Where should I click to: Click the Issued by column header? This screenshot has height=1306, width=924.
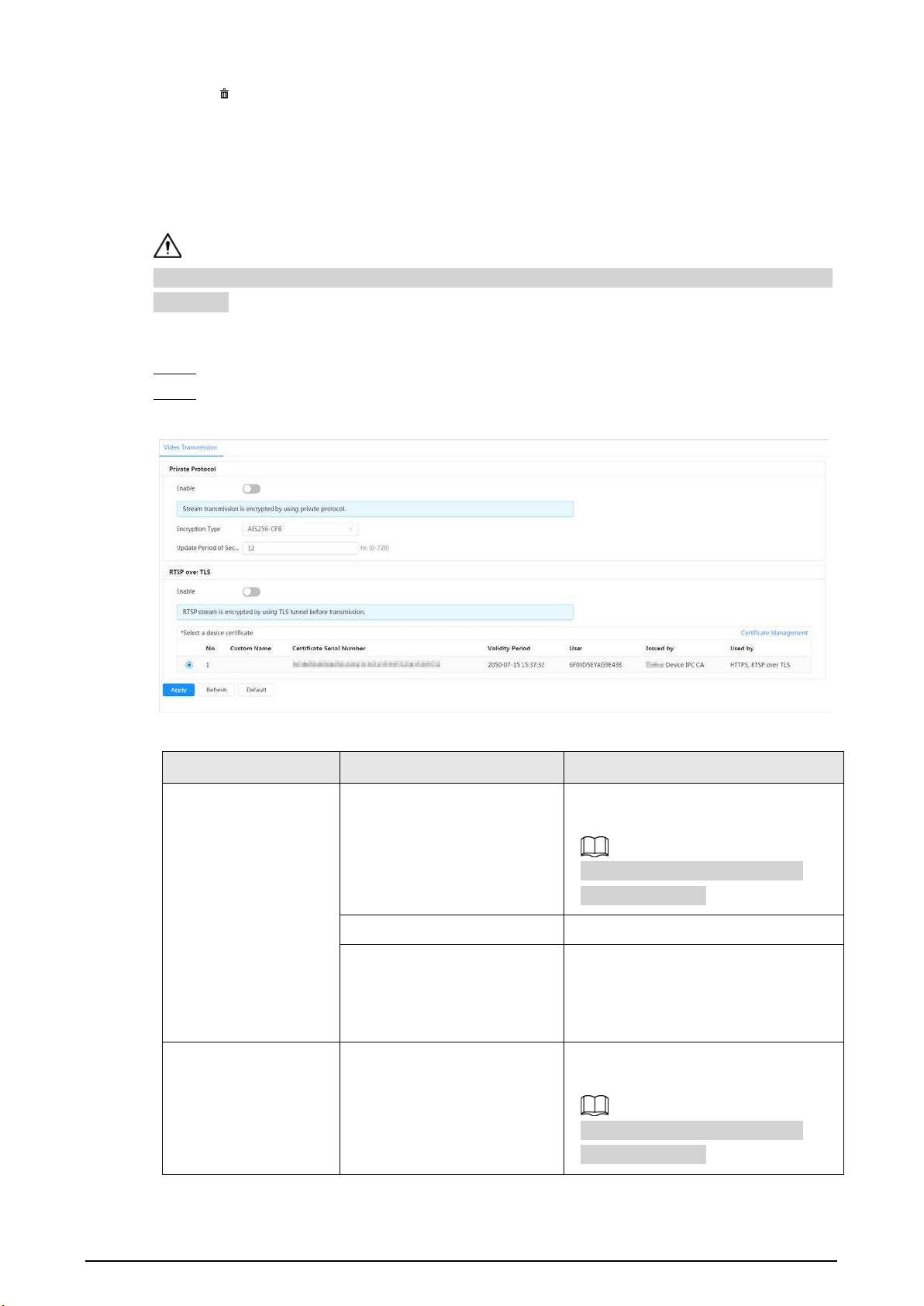coord(660,649)
